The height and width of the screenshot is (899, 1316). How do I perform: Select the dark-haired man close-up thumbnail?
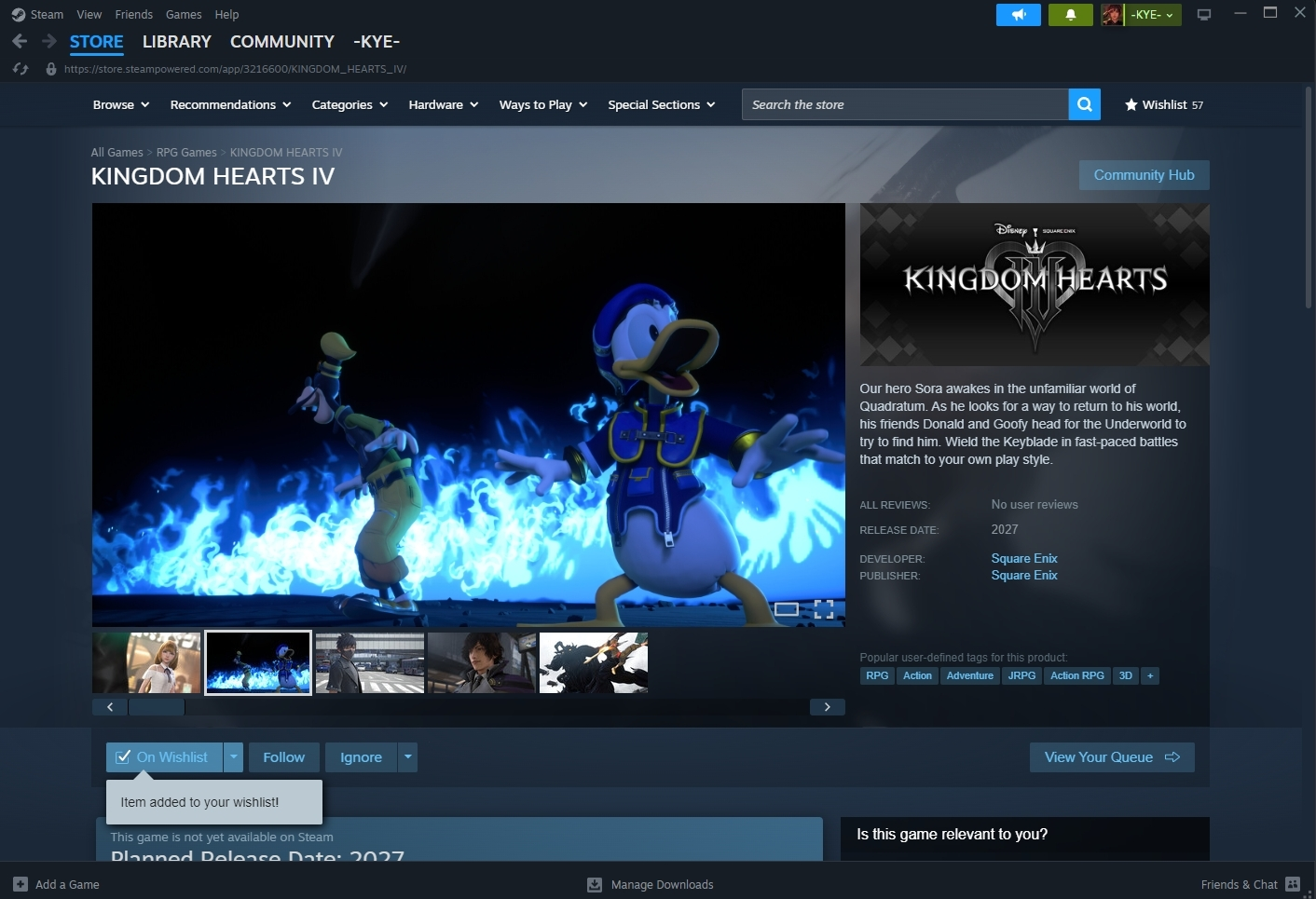click(x=482, y=662)
